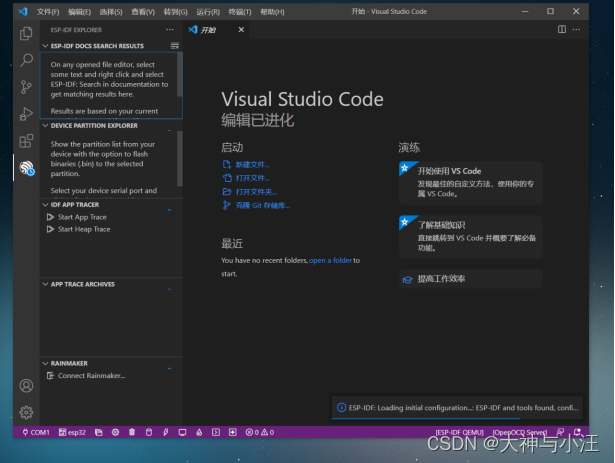Open the 选择(S) menu
Image resolution: width=615 pixels, height=463 pixels.
(x=111, y=12)
